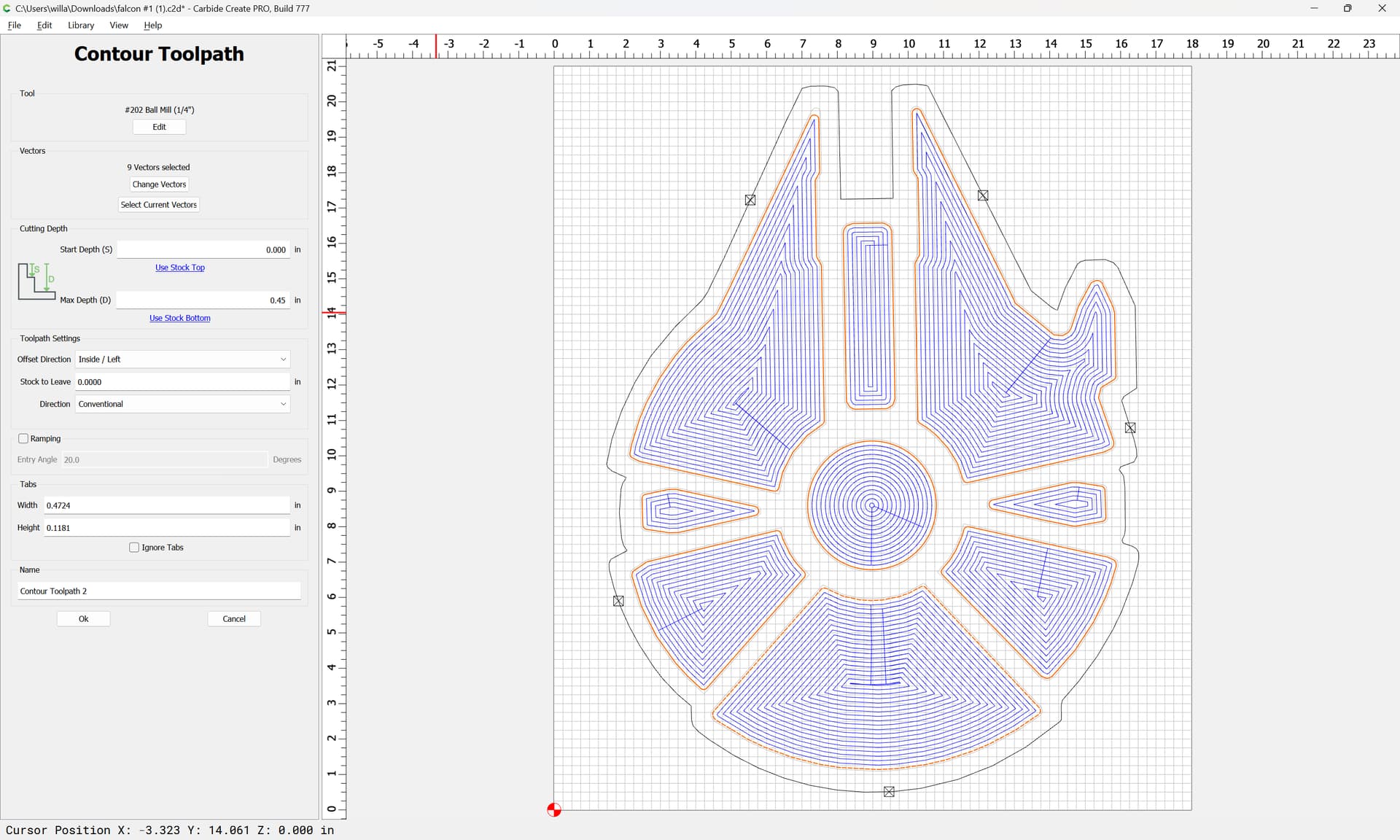The height and width of the screenshot is (840, 1400).
Task: Expand the Direction Conventional dropdown
Action: tap(182, 404)
